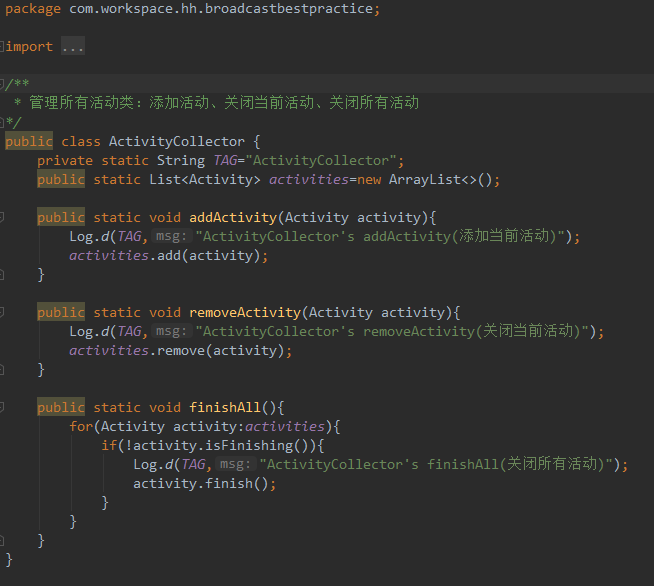Click the "static" keyword on the removeActivity line
The width and height of the screenshot is (654, 586).
(117, 312)
